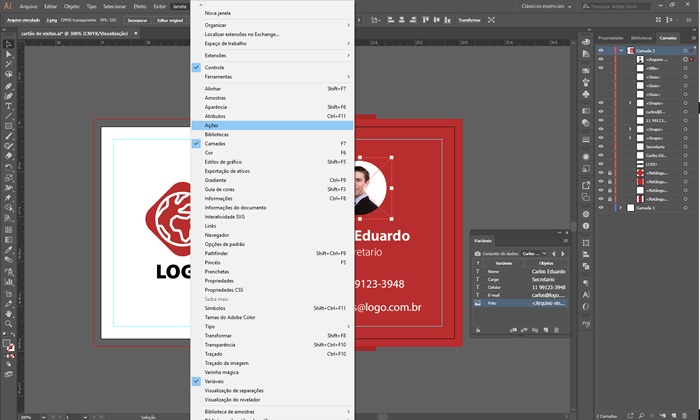Image resolution: width=700 pixels, height=420 pixels.
Task: Select the Rectangle tool
Action: [8, 126]
